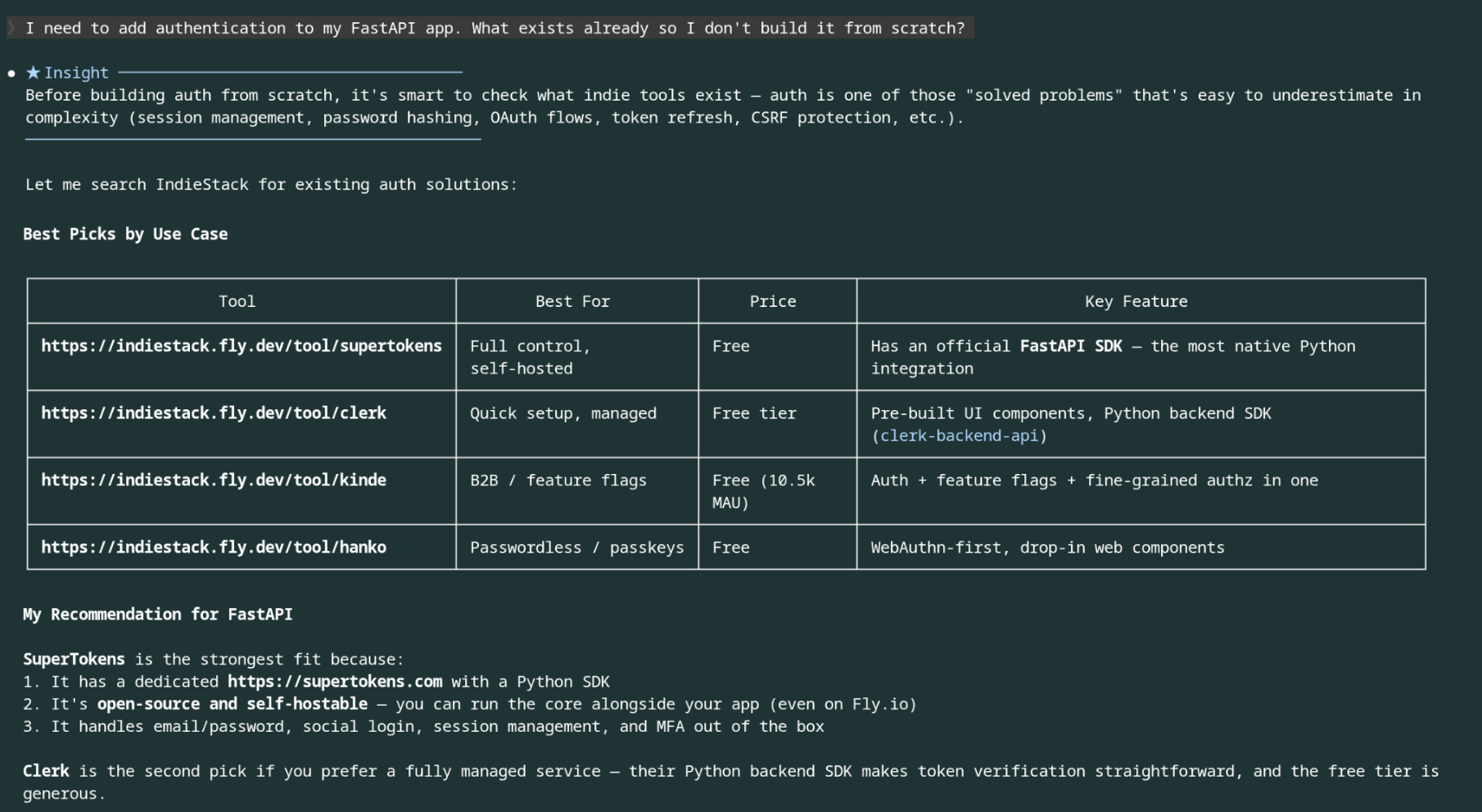Screen dimensions: 1482x812
Task: Click the prompt chevron before the user message
Action: 11,28
